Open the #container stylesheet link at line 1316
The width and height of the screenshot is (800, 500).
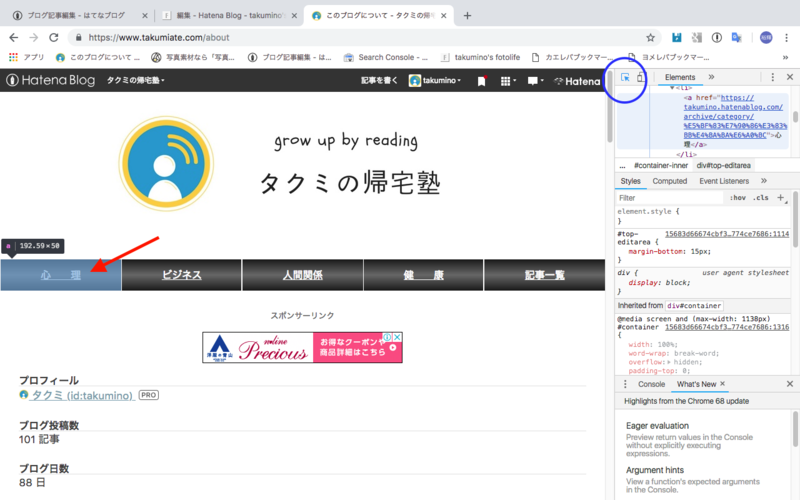pos(727,327)
